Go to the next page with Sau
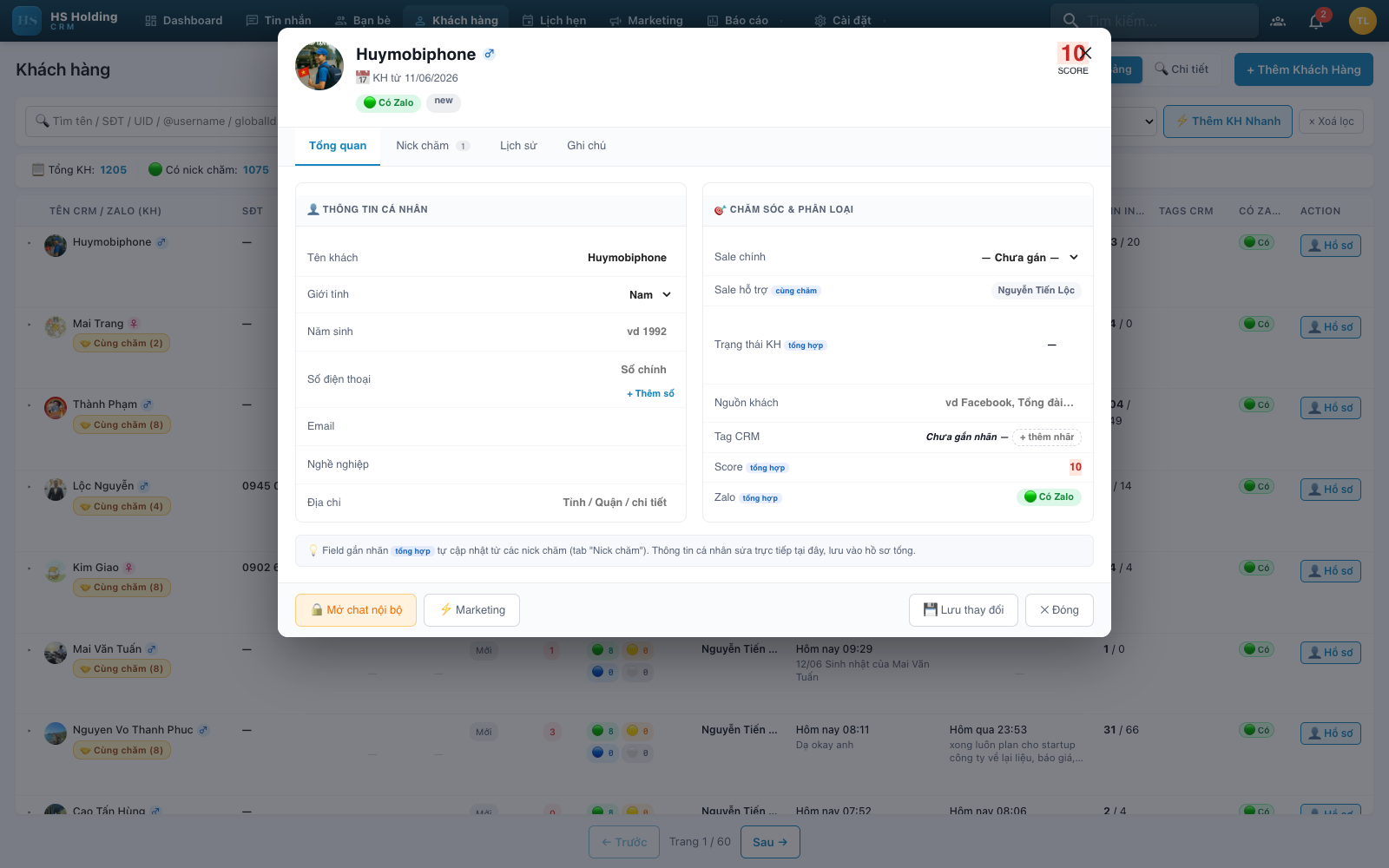This screenshot has width=1389, height=868. (x=770, y=842)
